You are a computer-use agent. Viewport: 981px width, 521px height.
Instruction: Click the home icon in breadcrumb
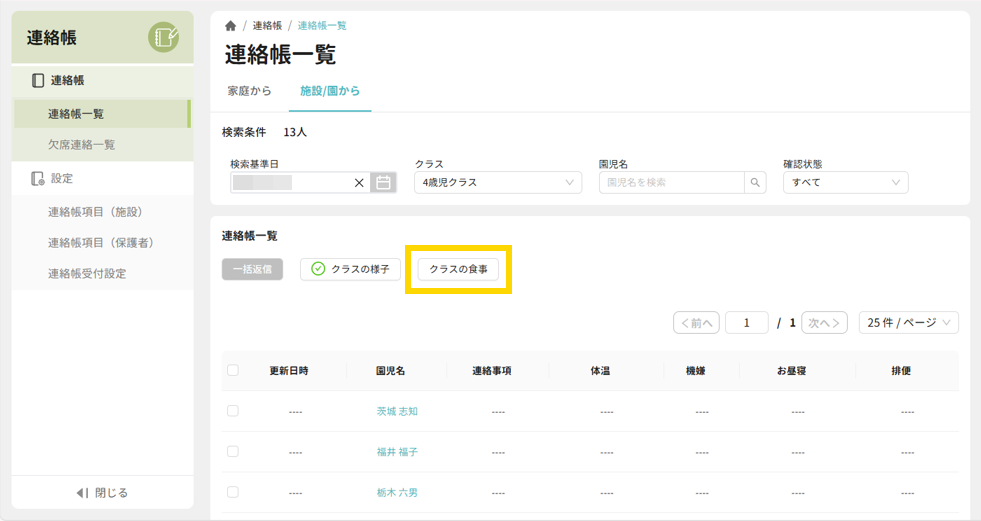click(x=231, y=26)
